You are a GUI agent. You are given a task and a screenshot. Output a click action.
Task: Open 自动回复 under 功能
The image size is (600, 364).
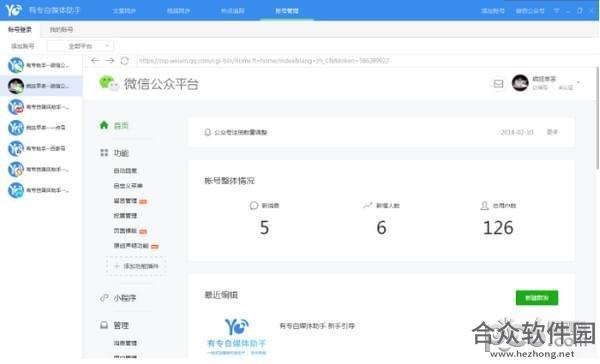click(125, 171)
